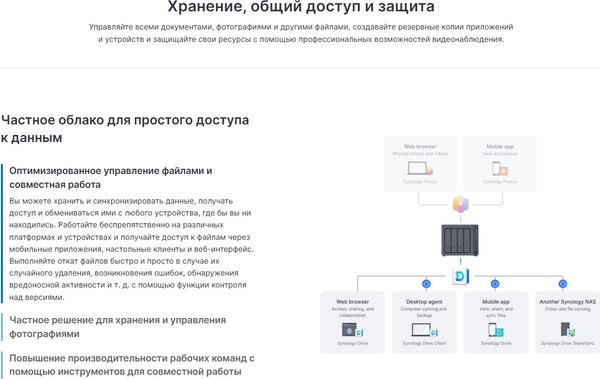Click Mobile app Synology Drive phone icon
The width and height of the screenshot is (600, 379).
click(496, 330)
